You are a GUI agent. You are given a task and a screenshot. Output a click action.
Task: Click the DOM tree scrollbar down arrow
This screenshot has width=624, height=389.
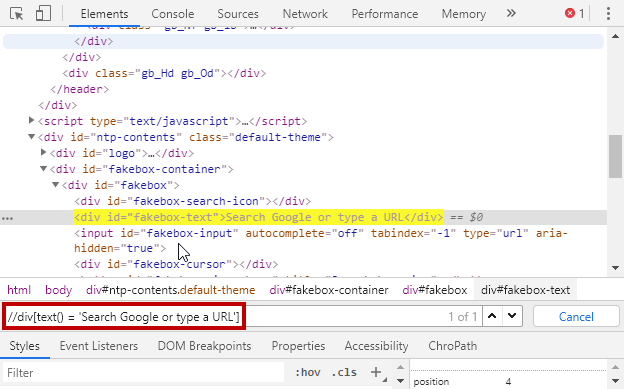coord(615,268)
